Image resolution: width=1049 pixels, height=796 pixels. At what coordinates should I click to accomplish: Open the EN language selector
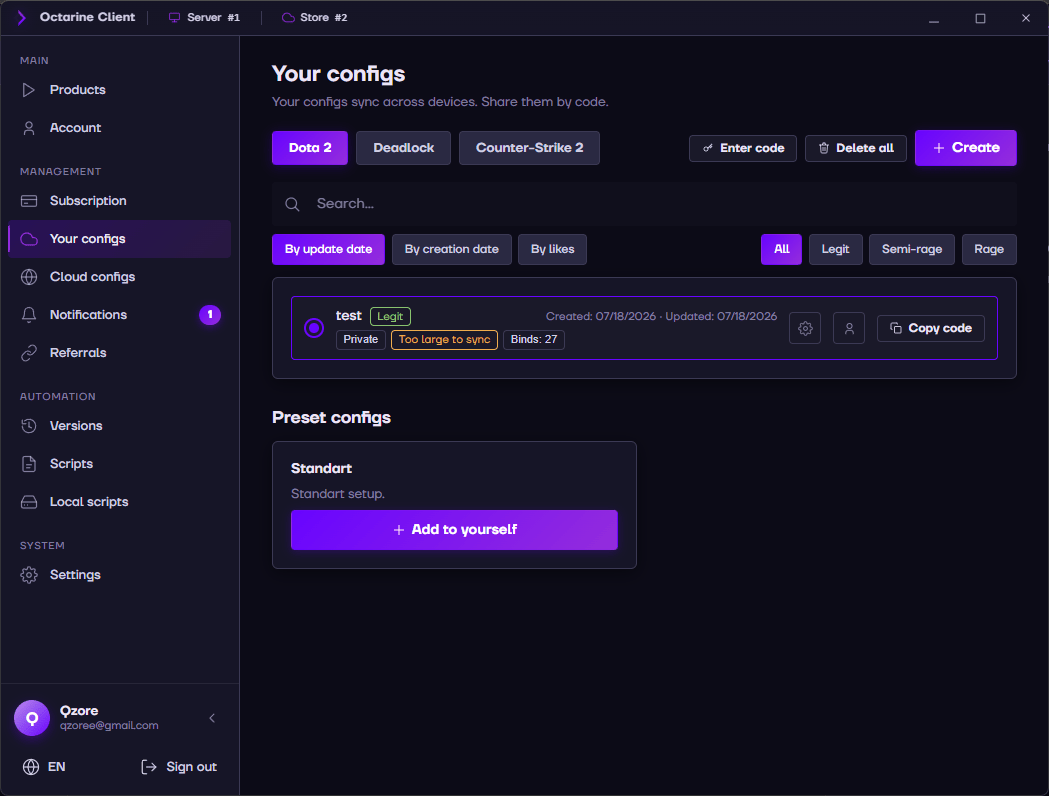(x=44, y=767)
